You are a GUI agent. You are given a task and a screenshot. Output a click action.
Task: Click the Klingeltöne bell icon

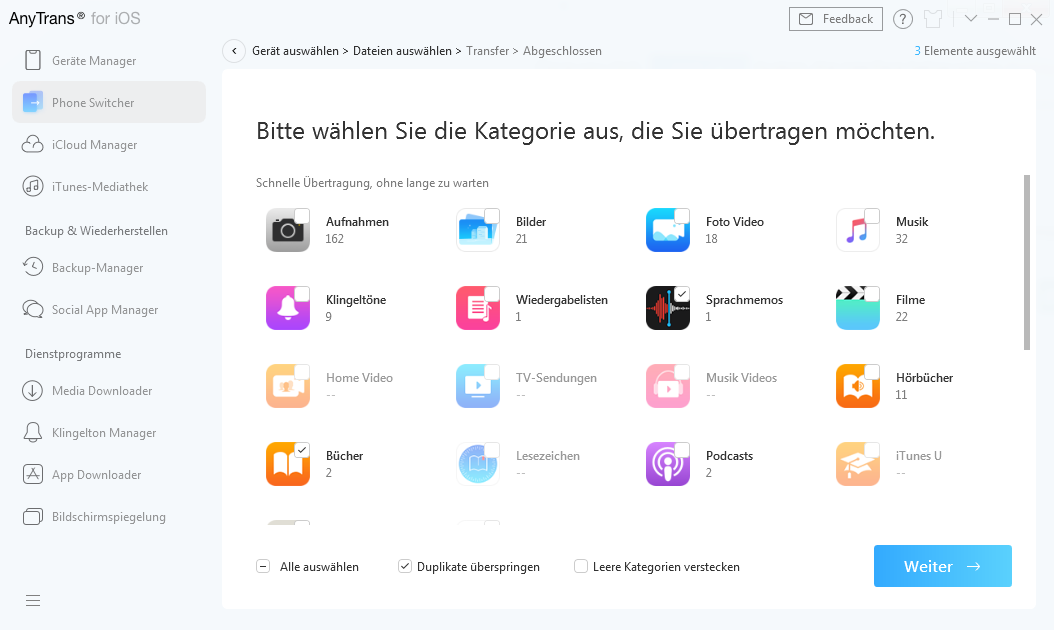coord(288,308)
